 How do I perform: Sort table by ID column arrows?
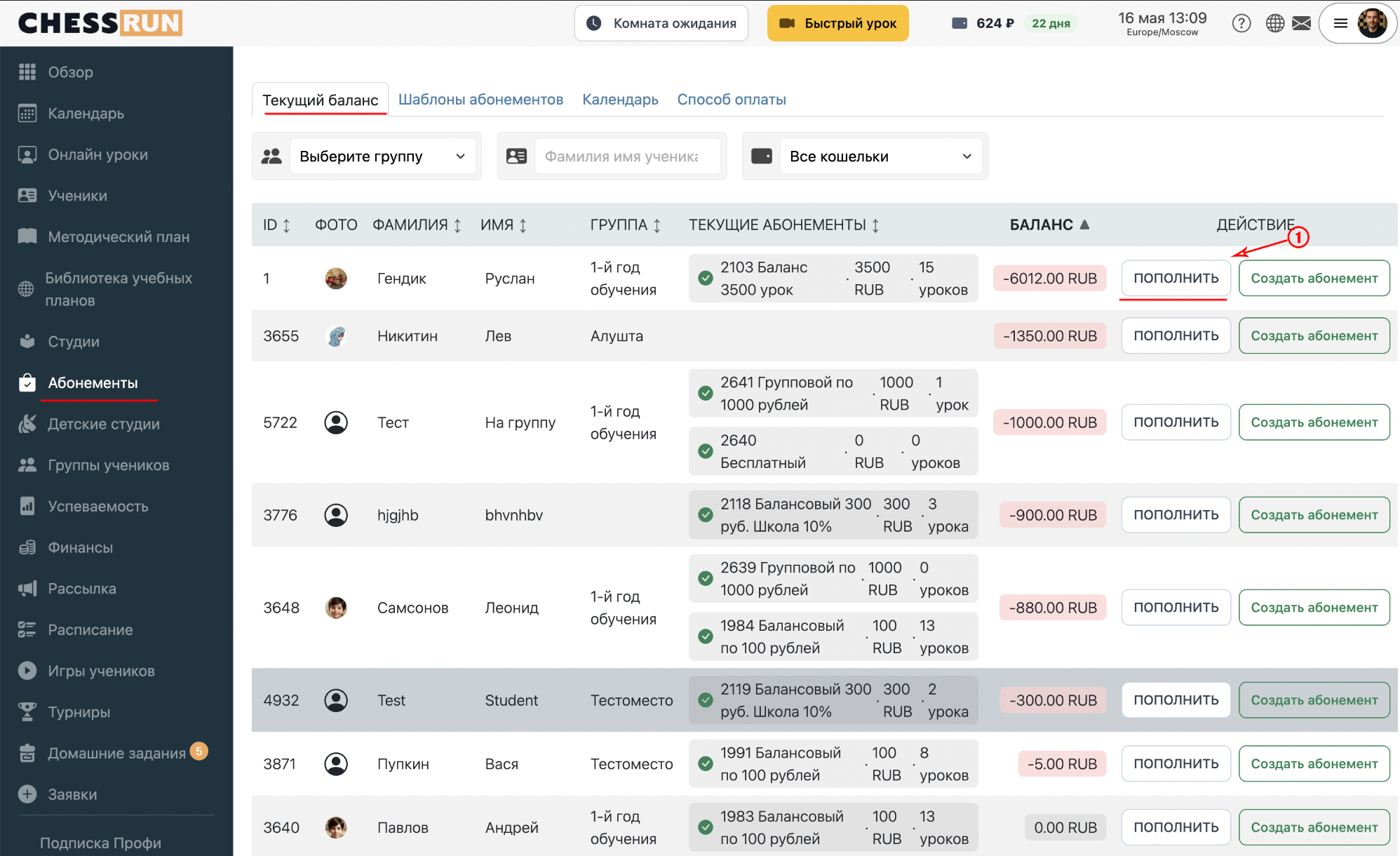coord(286,225)
